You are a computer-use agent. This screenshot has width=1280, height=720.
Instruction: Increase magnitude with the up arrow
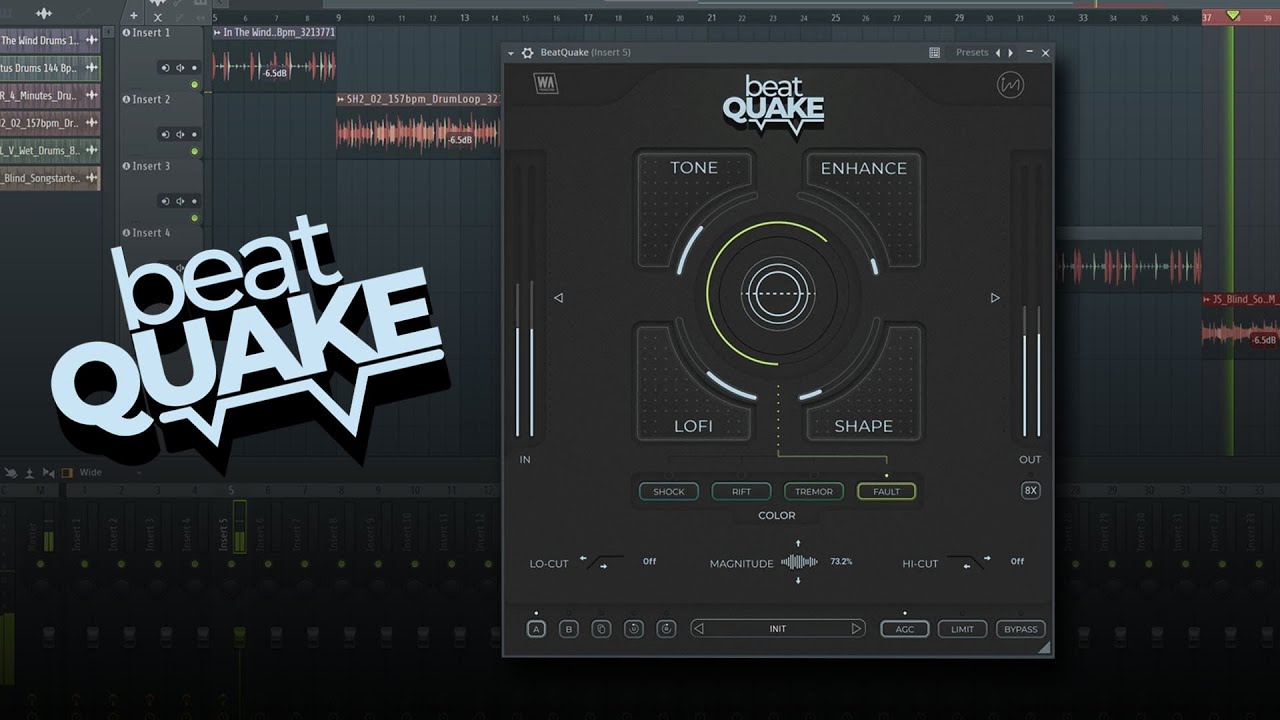798,543
